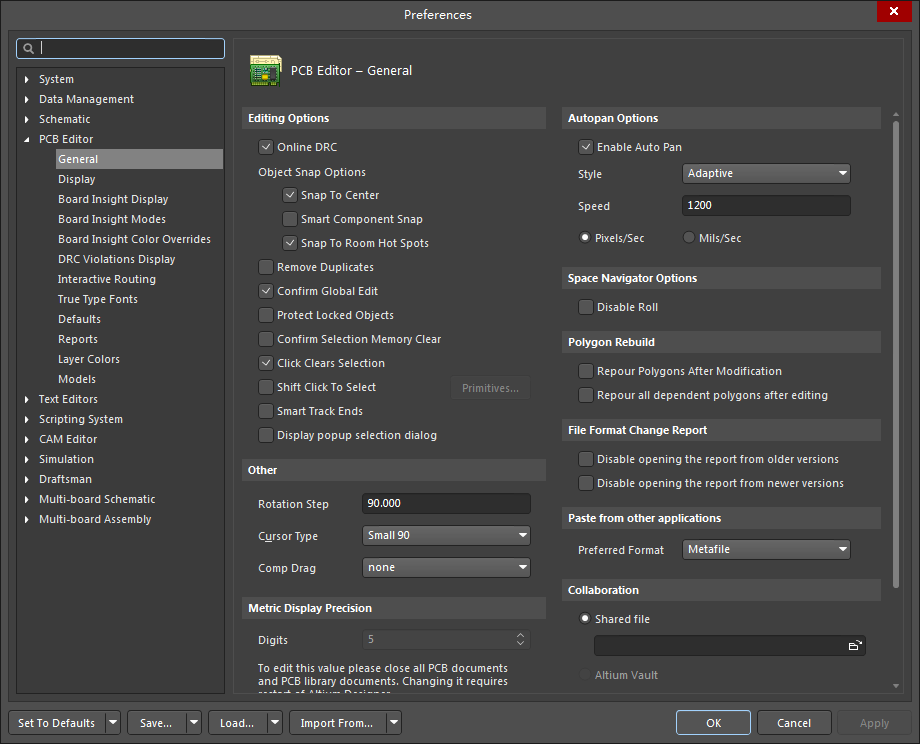
Task: Toggle Confirm Global Edit checkbox
Action: (x=266, y=291)
